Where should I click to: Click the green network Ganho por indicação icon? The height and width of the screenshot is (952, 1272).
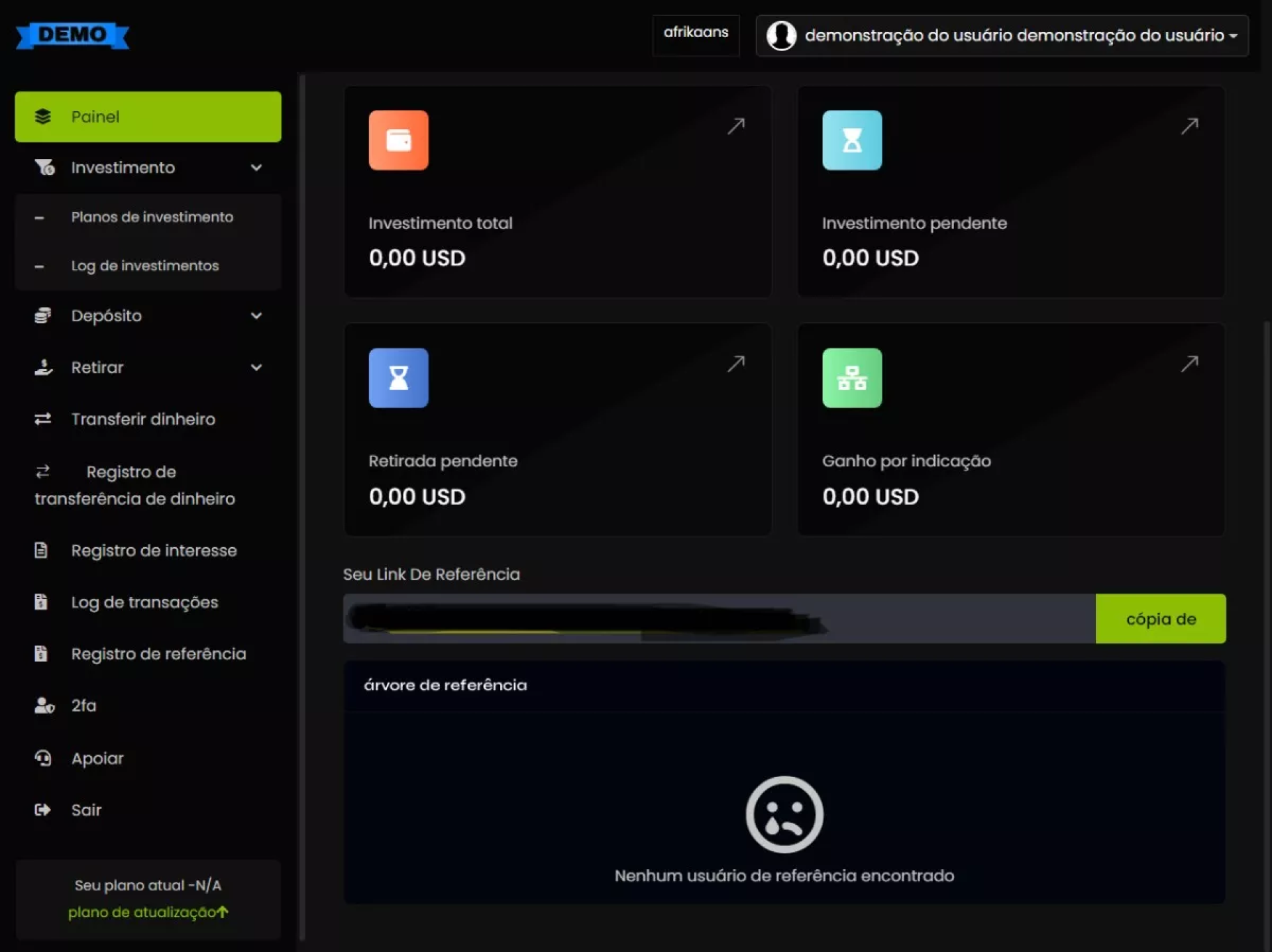tap(851, 378)
